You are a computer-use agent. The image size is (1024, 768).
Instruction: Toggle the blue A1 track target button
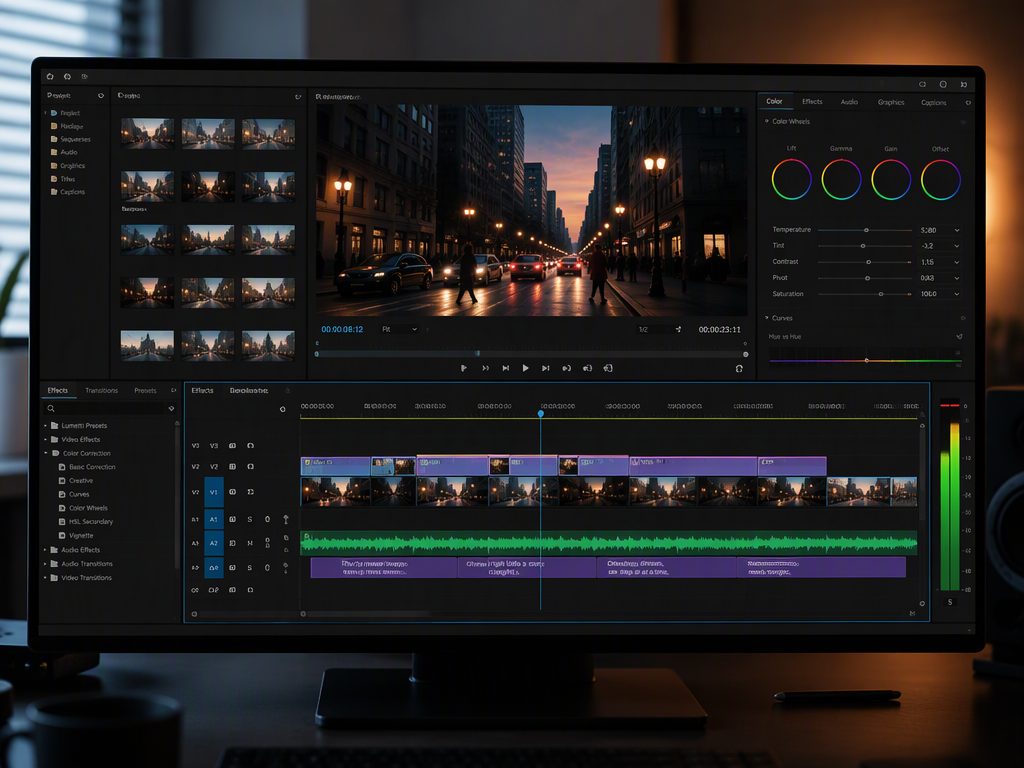click(214, 520)
